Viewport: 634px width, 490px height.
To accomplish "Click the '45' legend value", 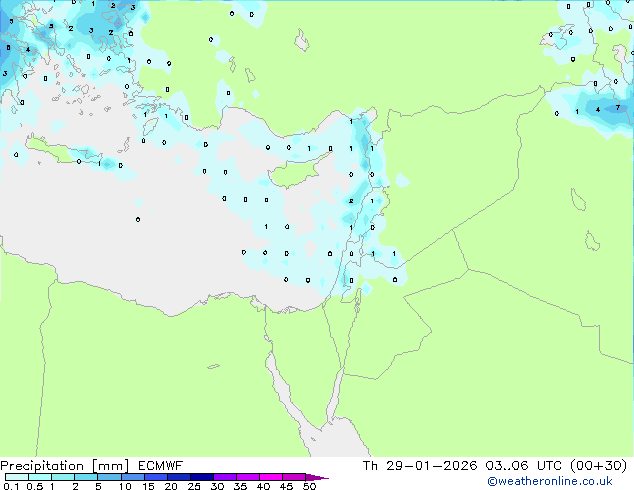I will pos(286,486).
